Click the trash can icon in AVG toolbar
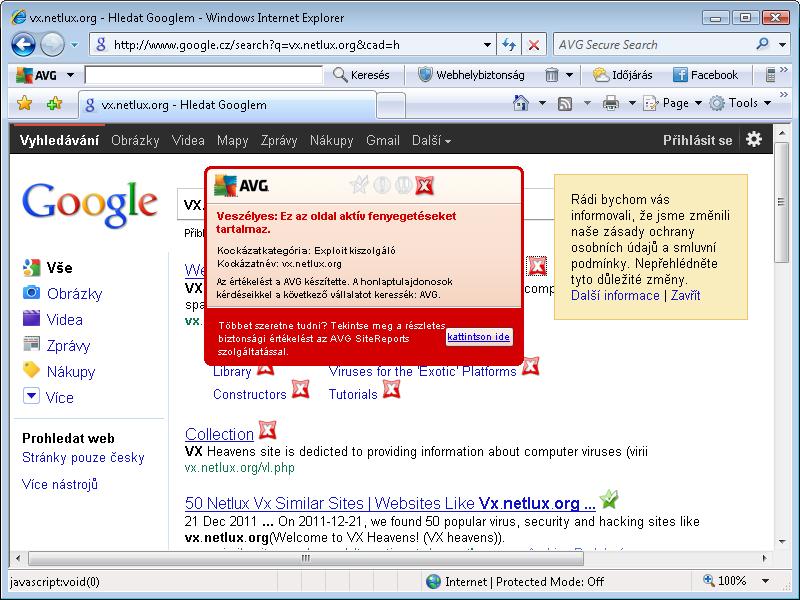The image size is (800, 600). [552, 75]
